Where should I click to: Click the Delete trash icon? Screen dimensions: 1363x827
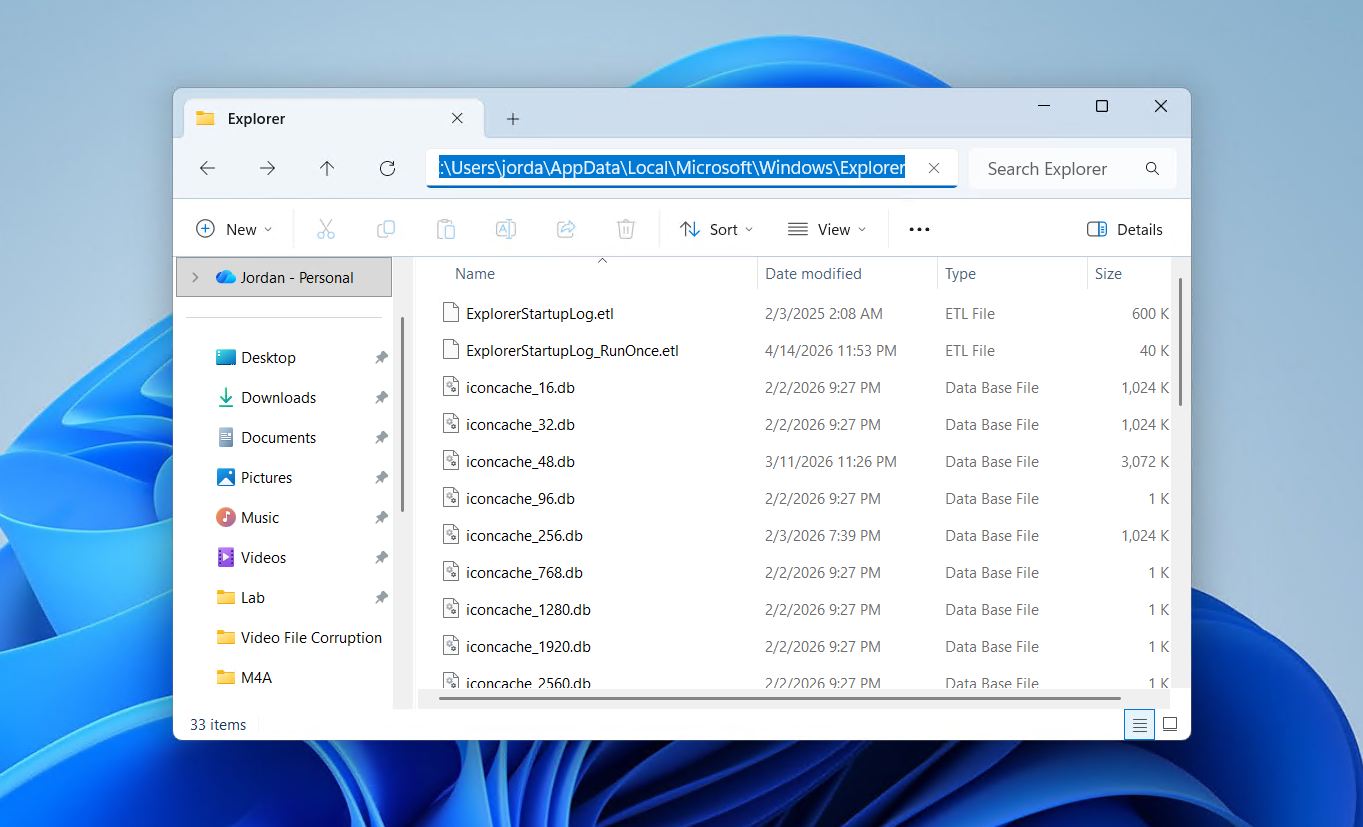(x=626, y=229)
